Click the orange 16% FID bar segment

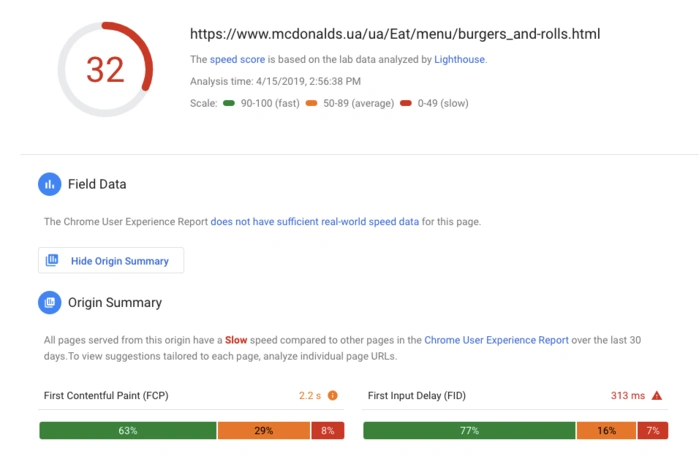coord(606,430)
